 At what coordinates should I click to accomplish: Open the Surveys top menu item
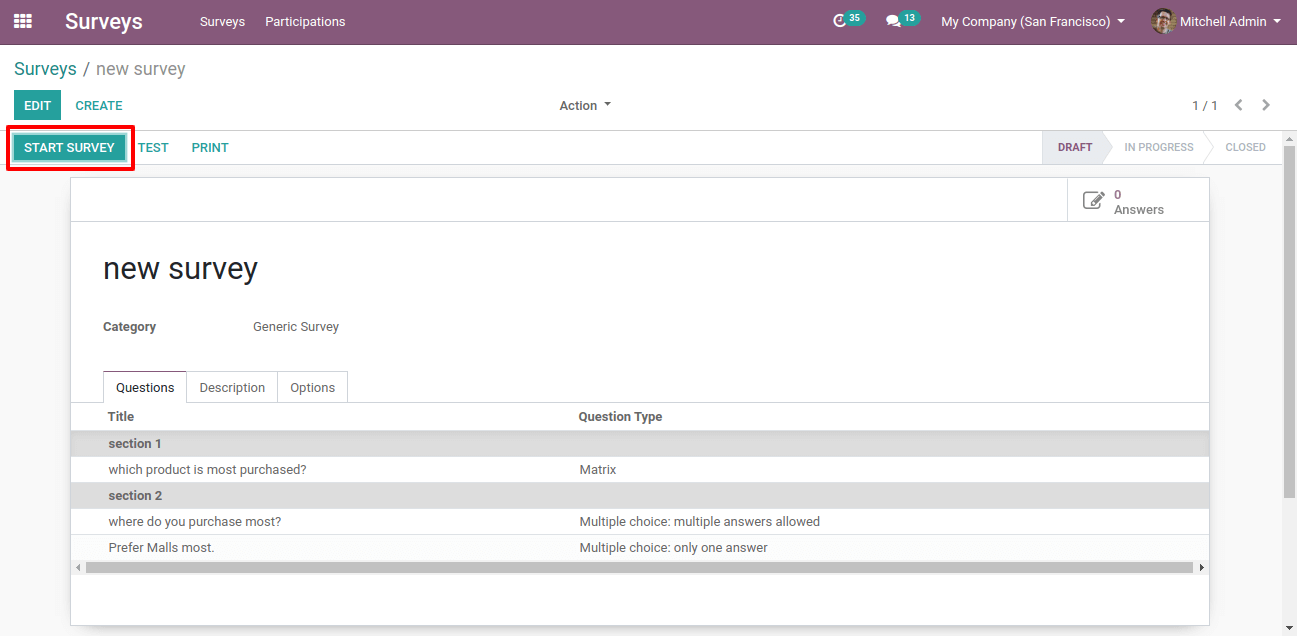point(222,21)
